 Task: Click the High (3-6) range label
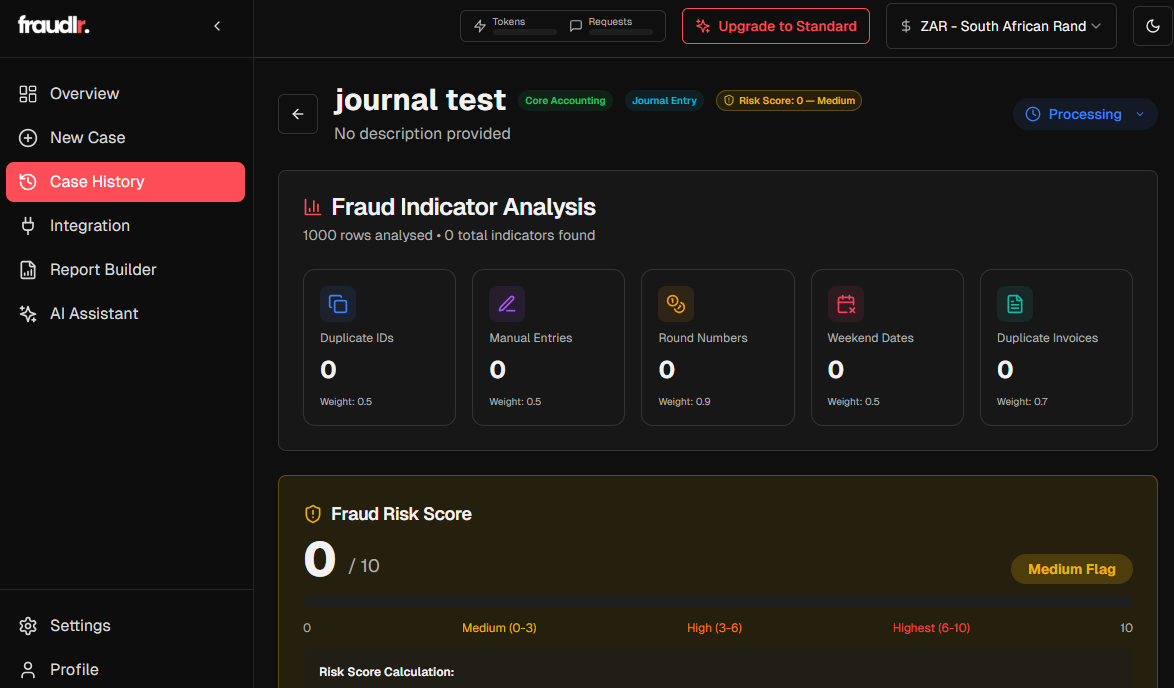pos(714,628)
